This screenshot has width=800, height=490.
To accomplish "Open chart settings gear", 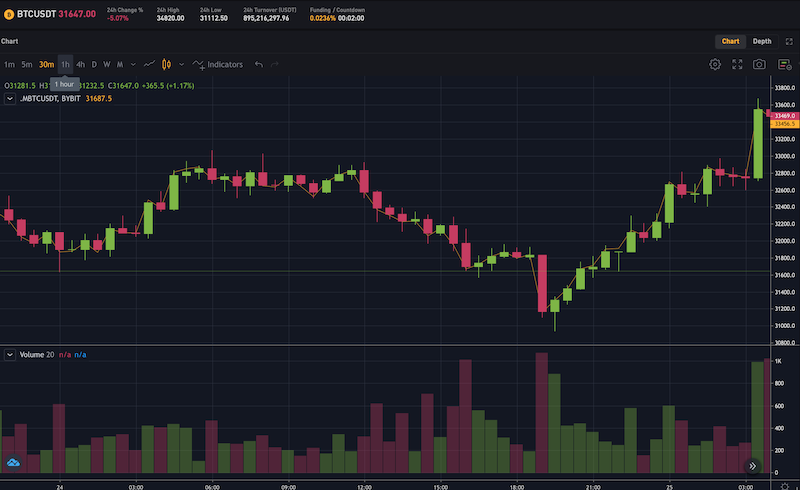I will 716,64.
